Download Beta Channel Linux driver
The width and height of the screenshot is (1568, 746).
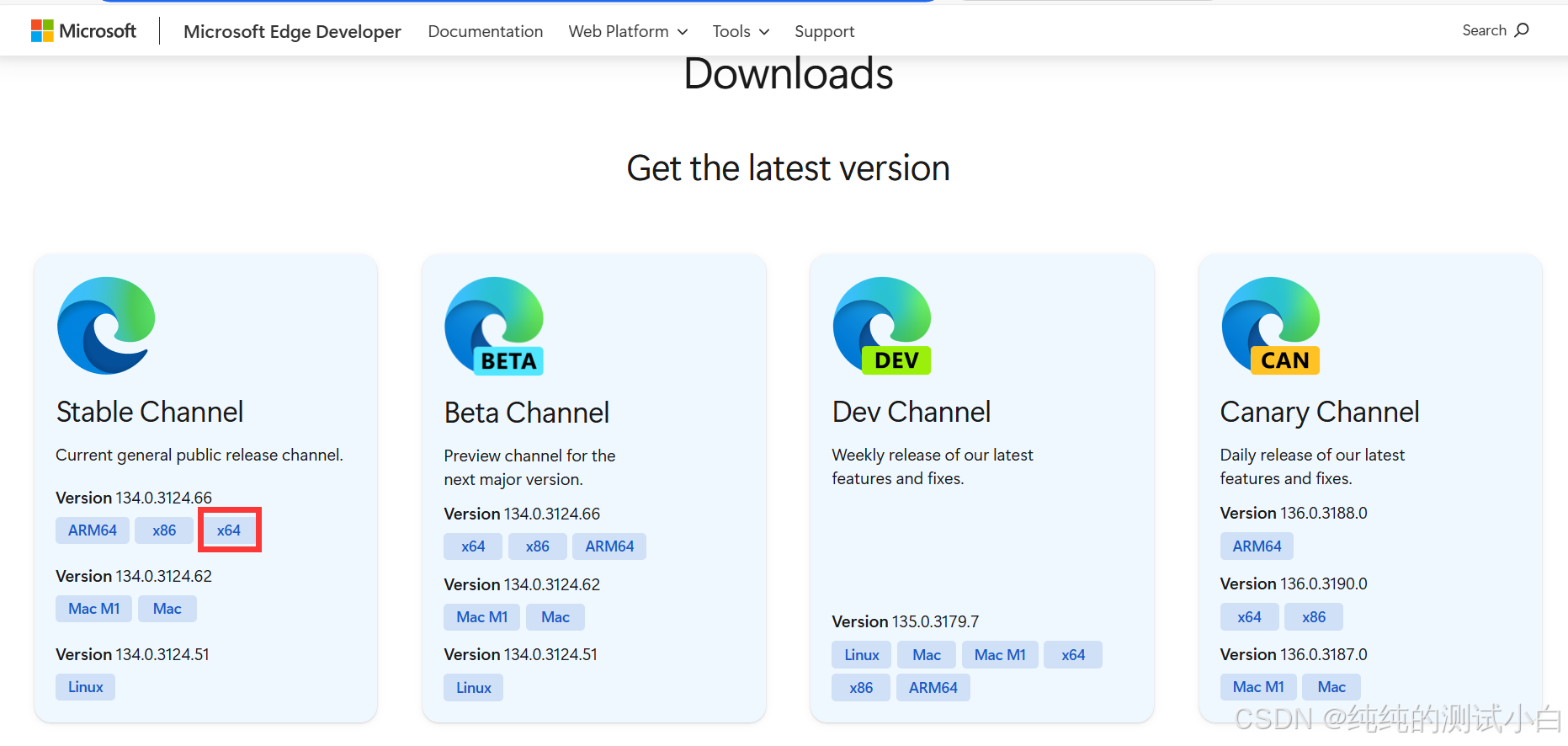(x=474, y=688)
